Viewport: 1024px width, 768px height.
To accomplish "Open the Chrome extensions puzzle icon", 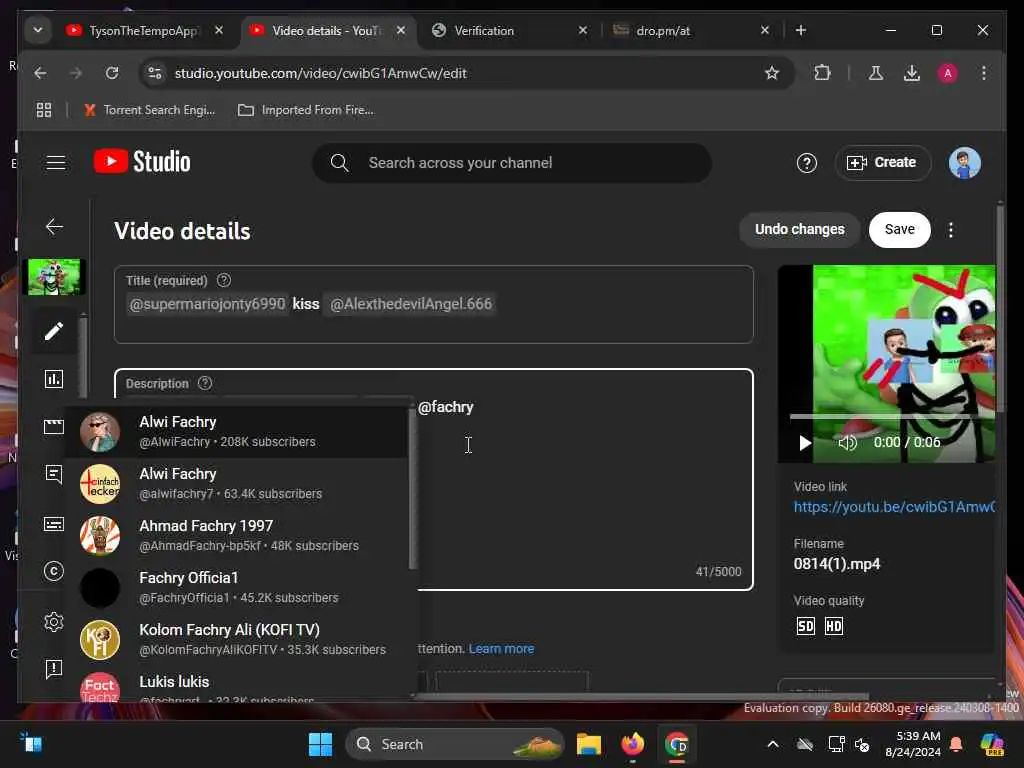I will (x=822, y=73).
